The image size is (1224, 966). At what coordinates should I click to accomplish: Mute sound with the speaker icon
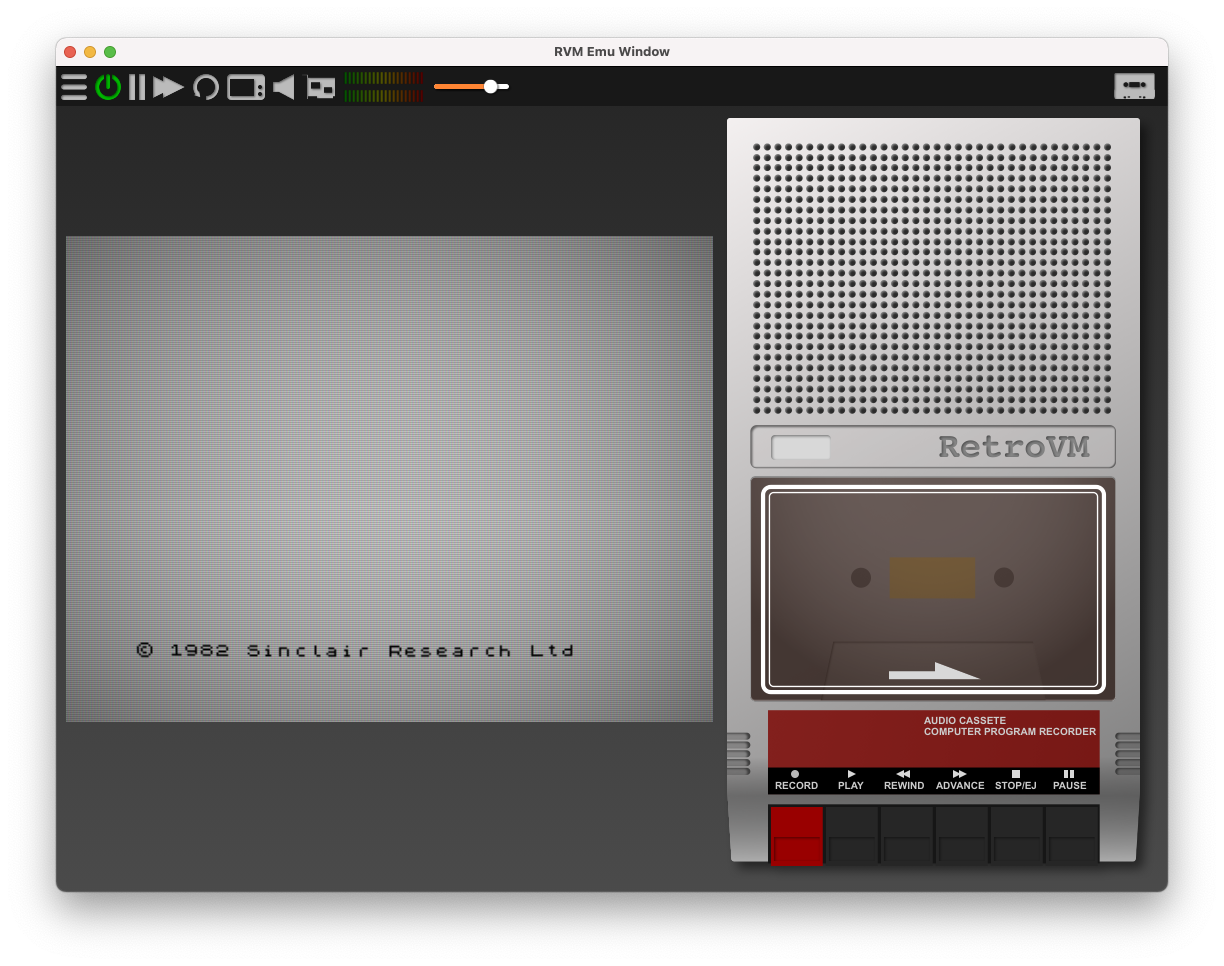coord(284,87)
